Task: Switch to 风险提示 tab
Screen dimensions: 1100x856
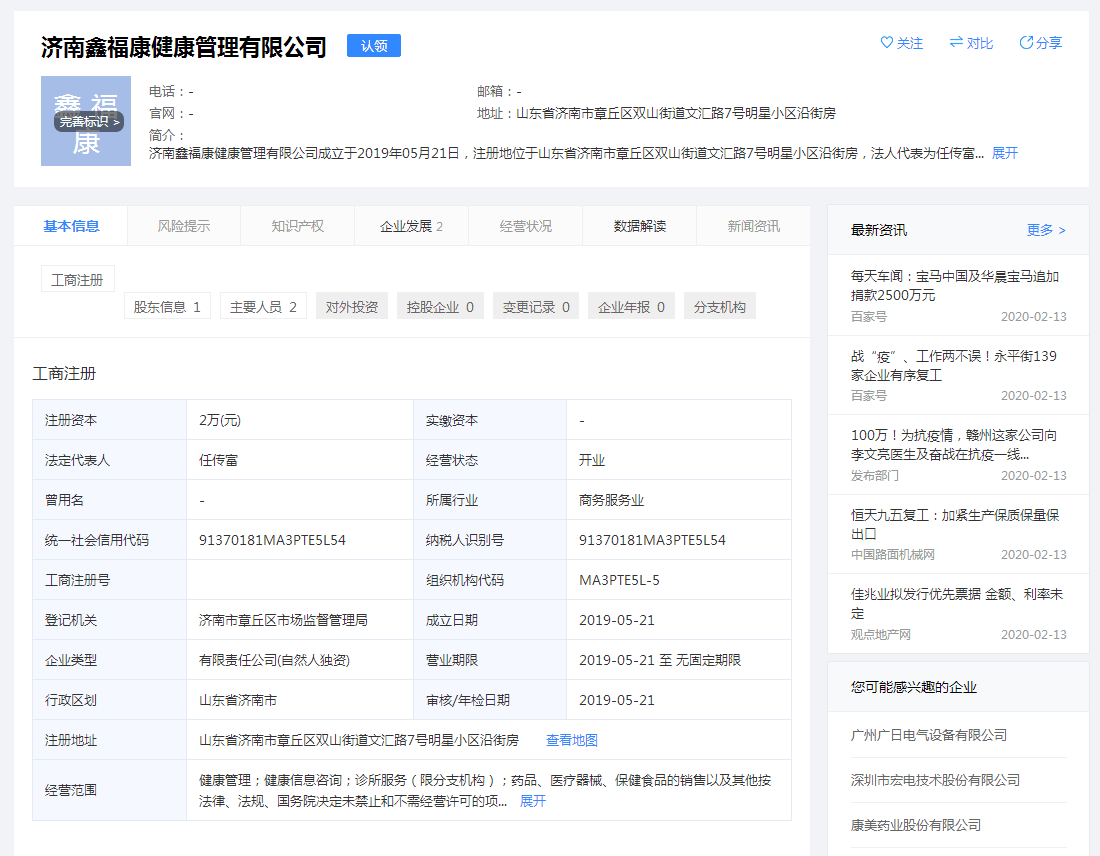Action: point(184,226)
